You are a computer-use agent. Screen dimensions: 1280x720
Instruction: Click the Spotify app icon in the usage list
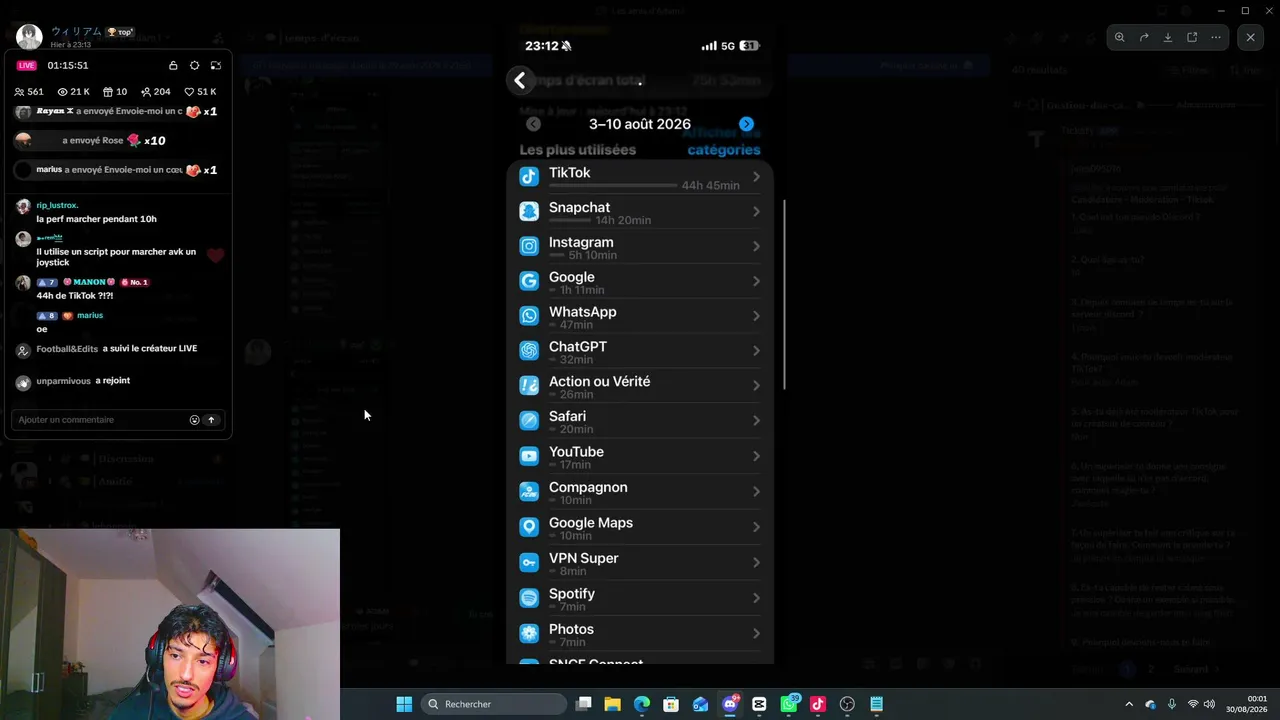529,598
